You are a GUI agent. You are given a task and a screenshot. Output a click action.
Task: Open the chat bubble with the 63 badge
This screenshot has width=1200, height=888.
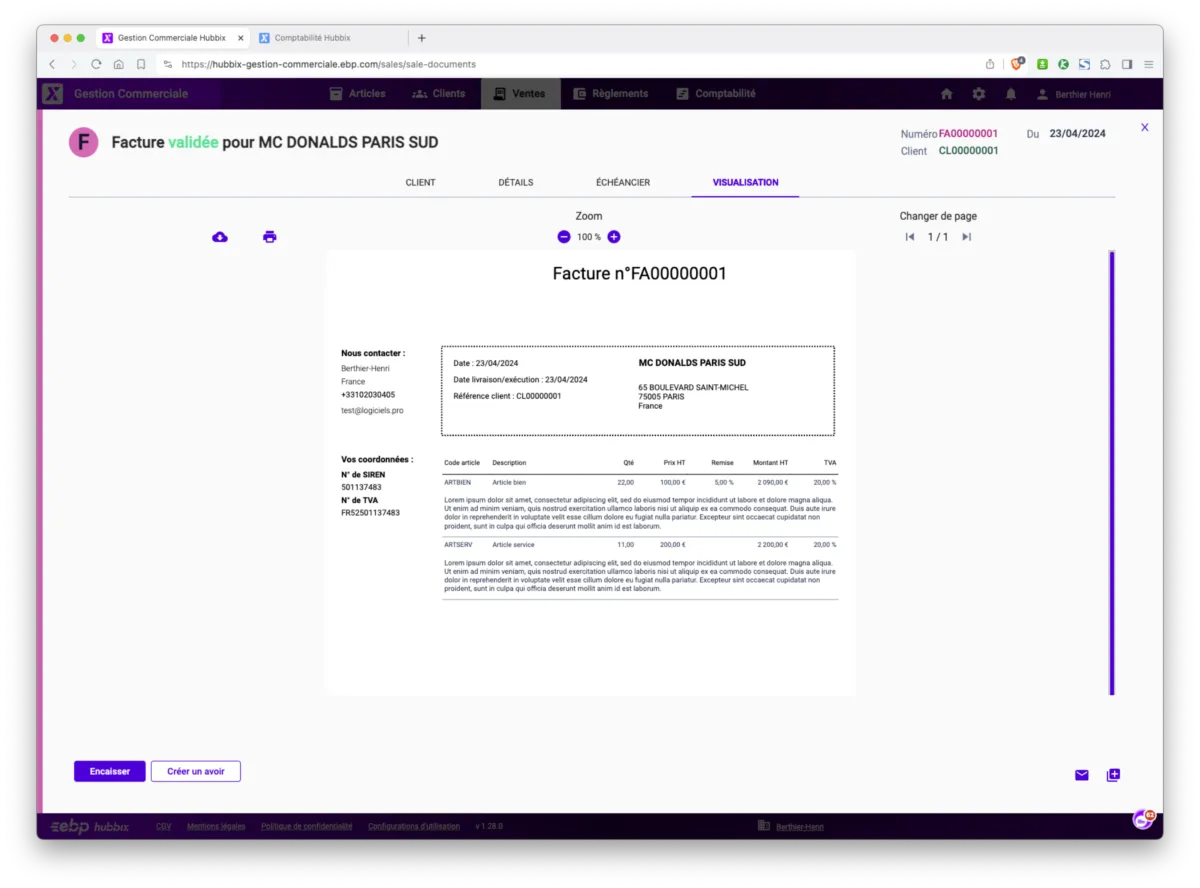(x=1142, y=819)
